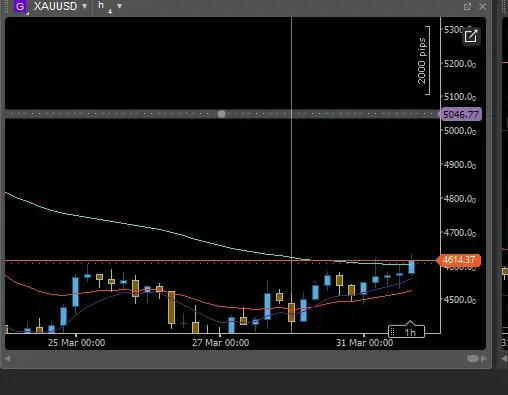Open the XAUUSD symbol dropdown
The image size is (508, 395).
(84, 6)
